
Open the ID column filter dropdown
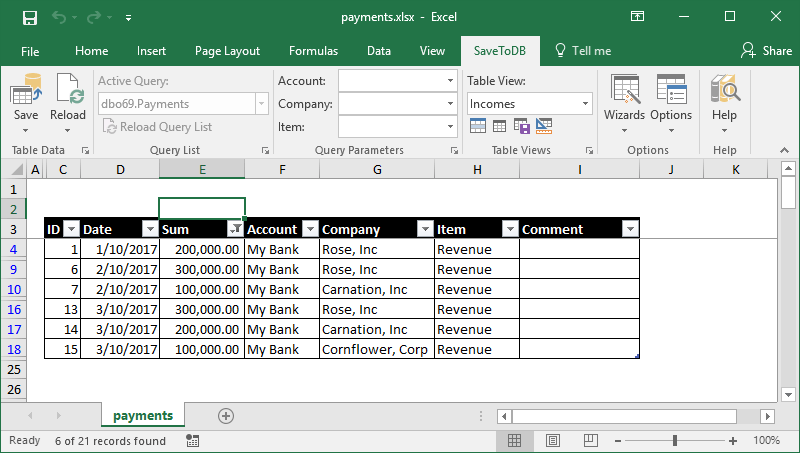point(71,230)
